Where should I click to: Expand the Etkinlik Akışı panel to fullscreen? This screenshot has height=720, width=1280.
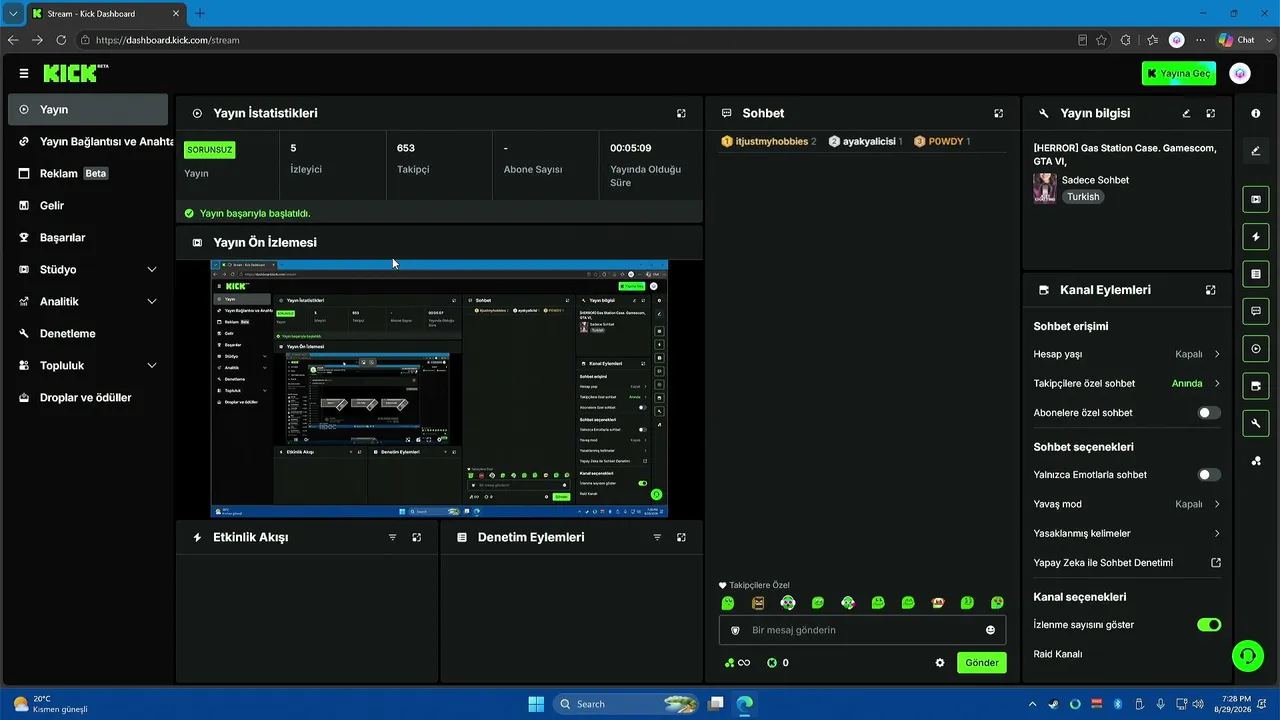pyautogui.click(x=417, y=538)
